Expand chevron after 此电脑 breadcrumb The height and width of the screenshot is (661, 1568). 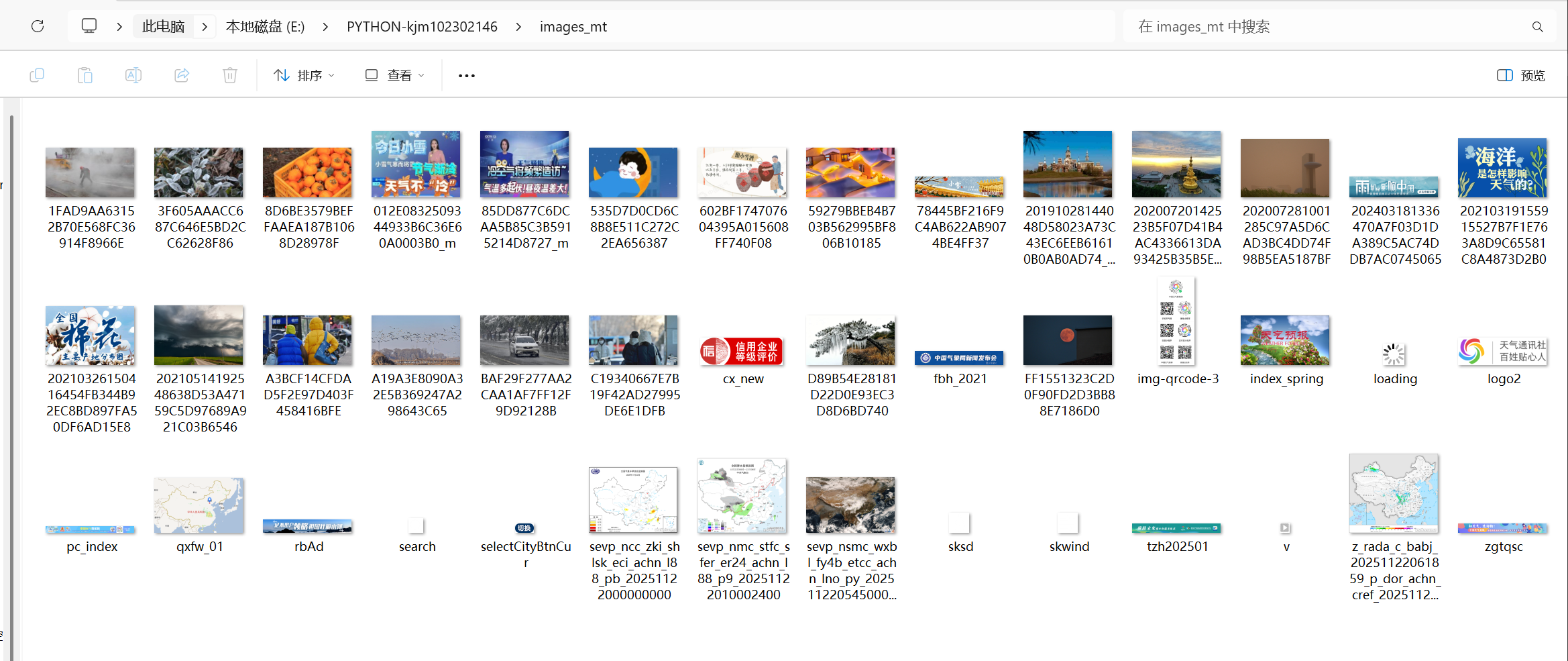pyautogui.click(x=205, y=27)
